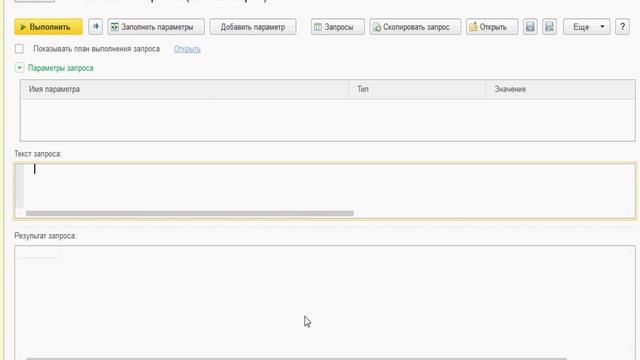
Task: Click Заполнить параметры button
Action: [156, 27]
